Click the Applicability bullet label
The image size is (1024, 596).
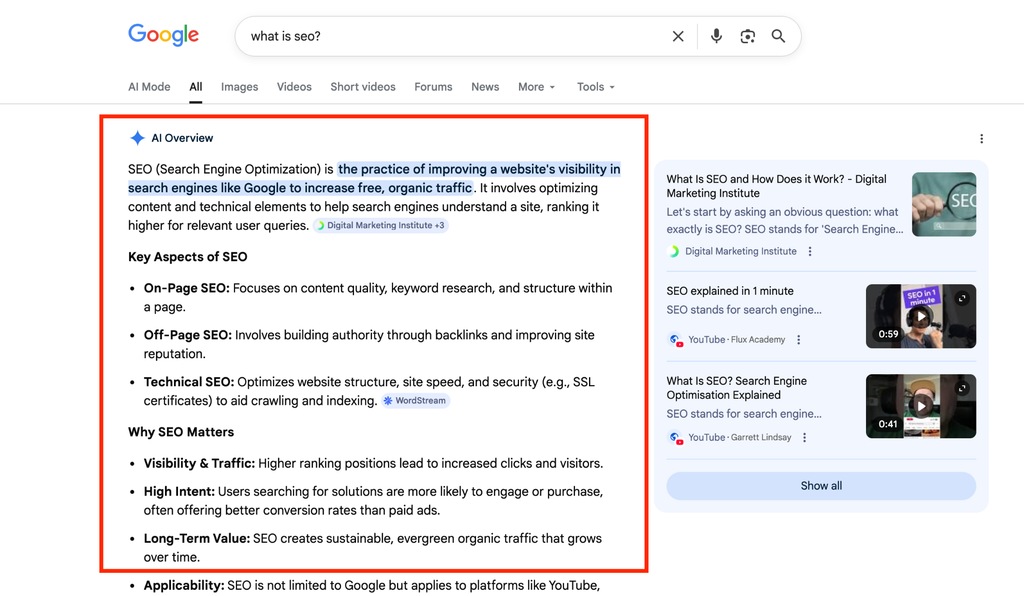[x=184, y=586]
